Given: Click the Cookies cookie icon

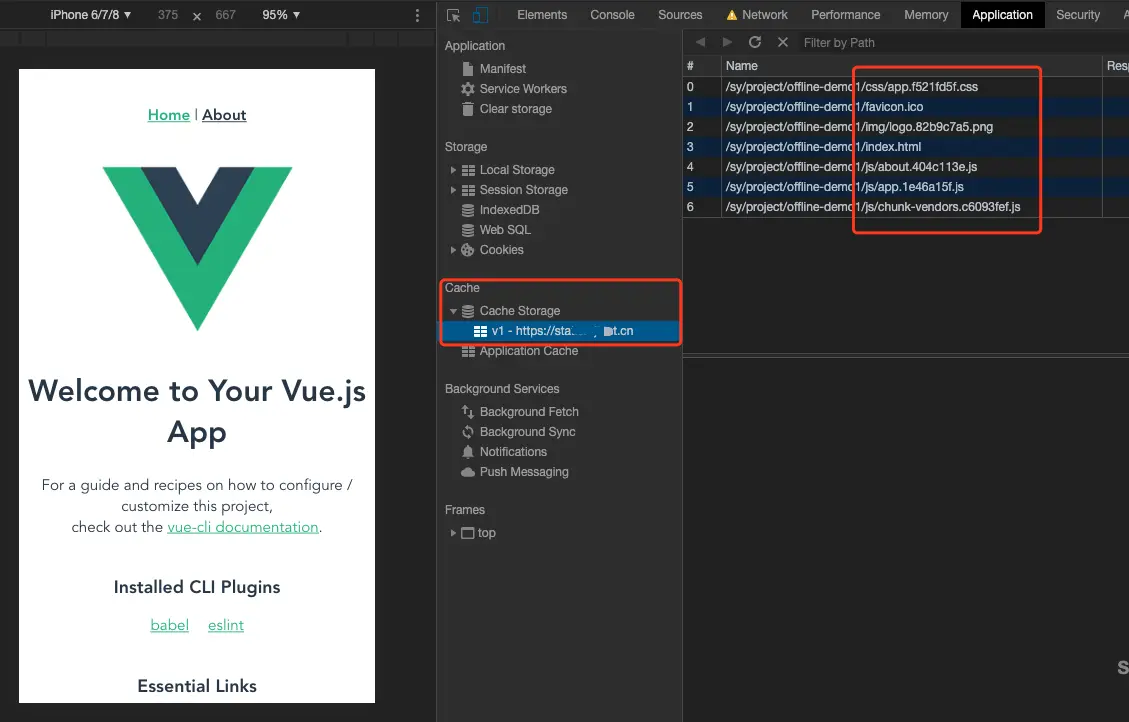Looking at the screenshot, I should coord(467,250).
